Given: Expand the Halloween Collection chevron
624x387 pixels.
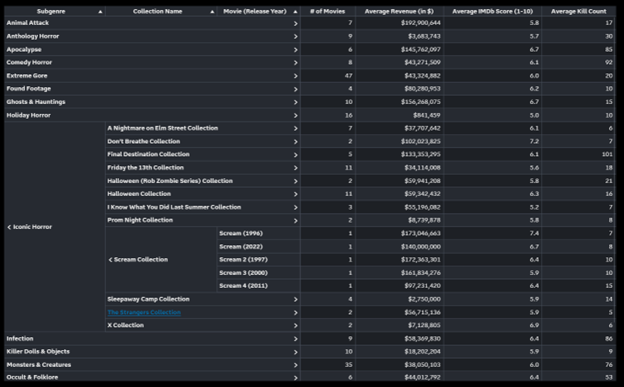Looking at the screenshot, I should [295, 194].
